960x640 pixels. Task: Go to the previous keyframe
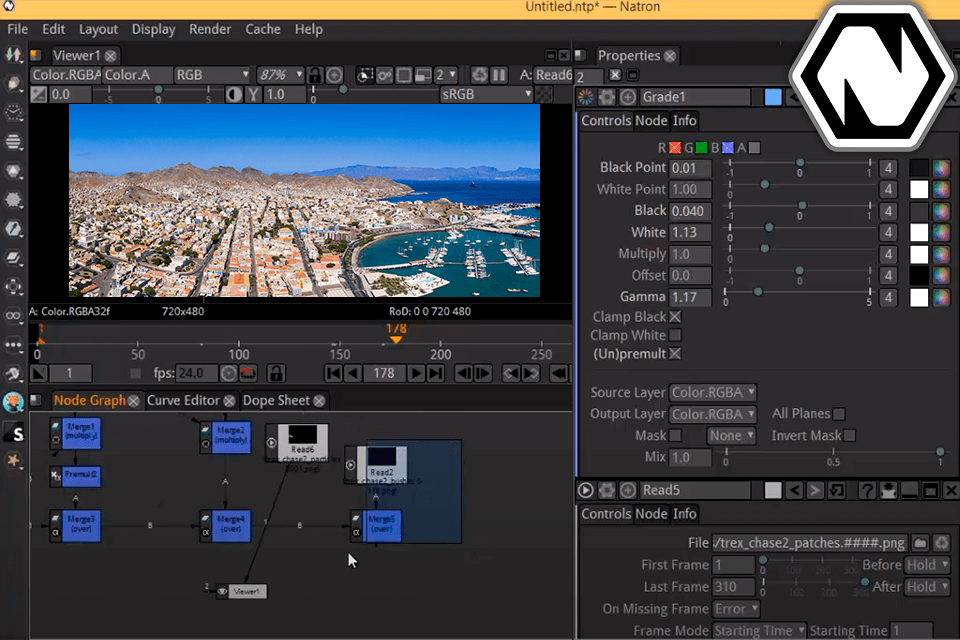click(511, 373)
